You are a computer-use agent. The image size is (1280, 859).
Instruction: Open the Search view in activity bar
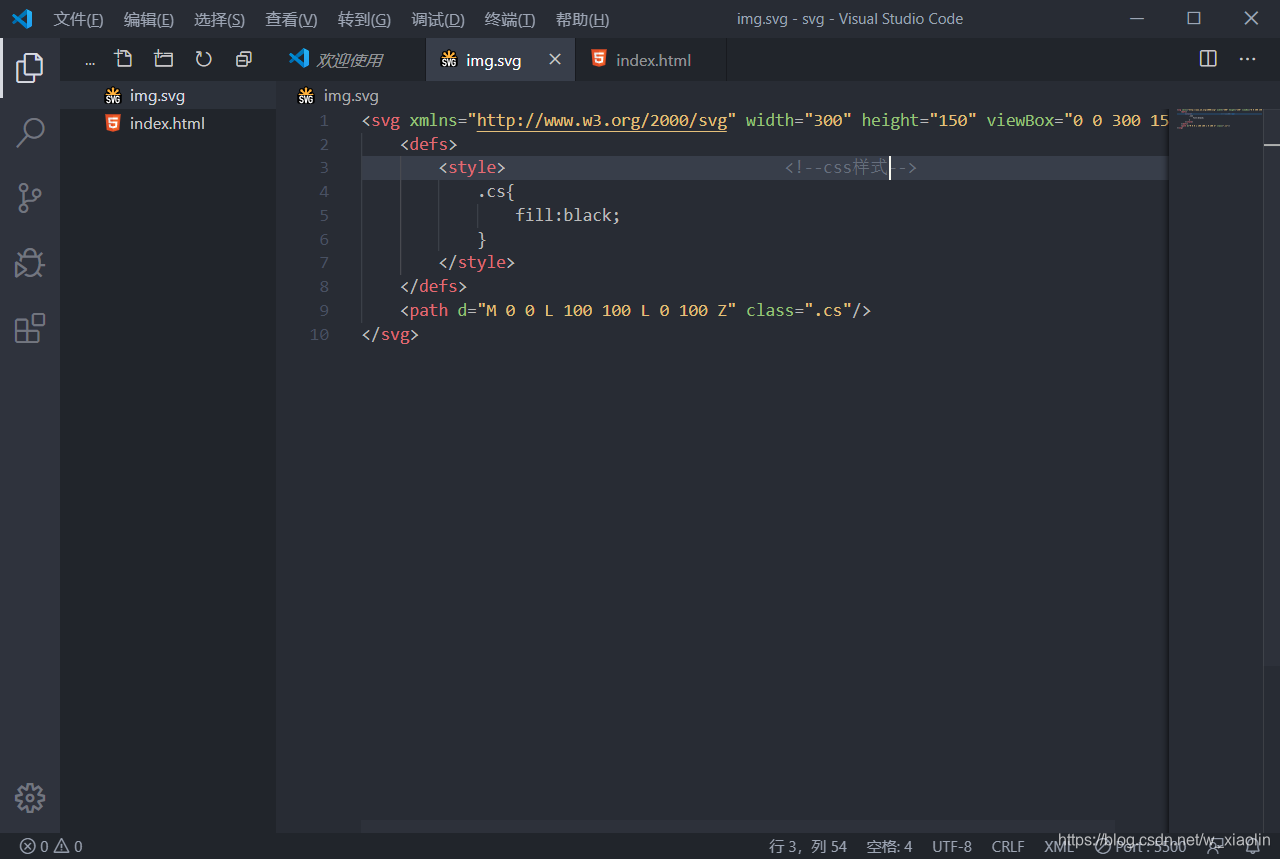(30, 133)
